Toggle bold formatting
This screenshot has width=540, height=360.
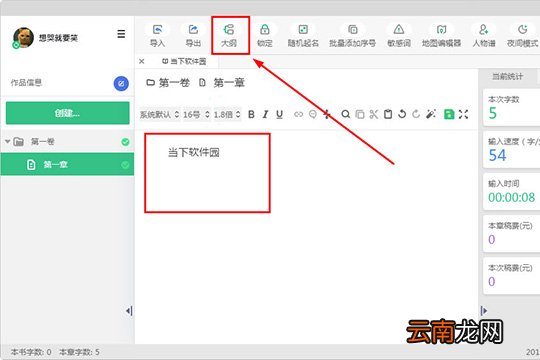[251, 114]
